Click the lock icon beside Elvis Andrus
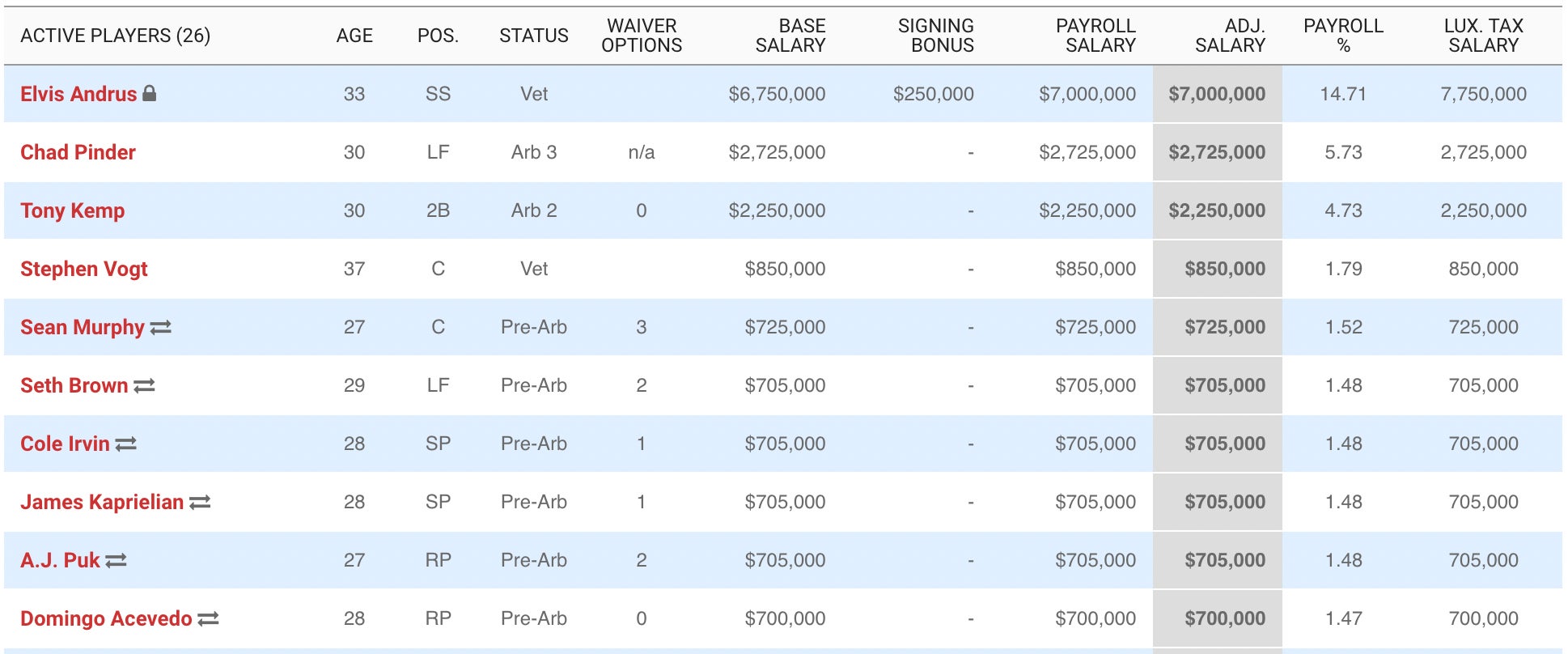1568x654 pixels. [149, 93]
